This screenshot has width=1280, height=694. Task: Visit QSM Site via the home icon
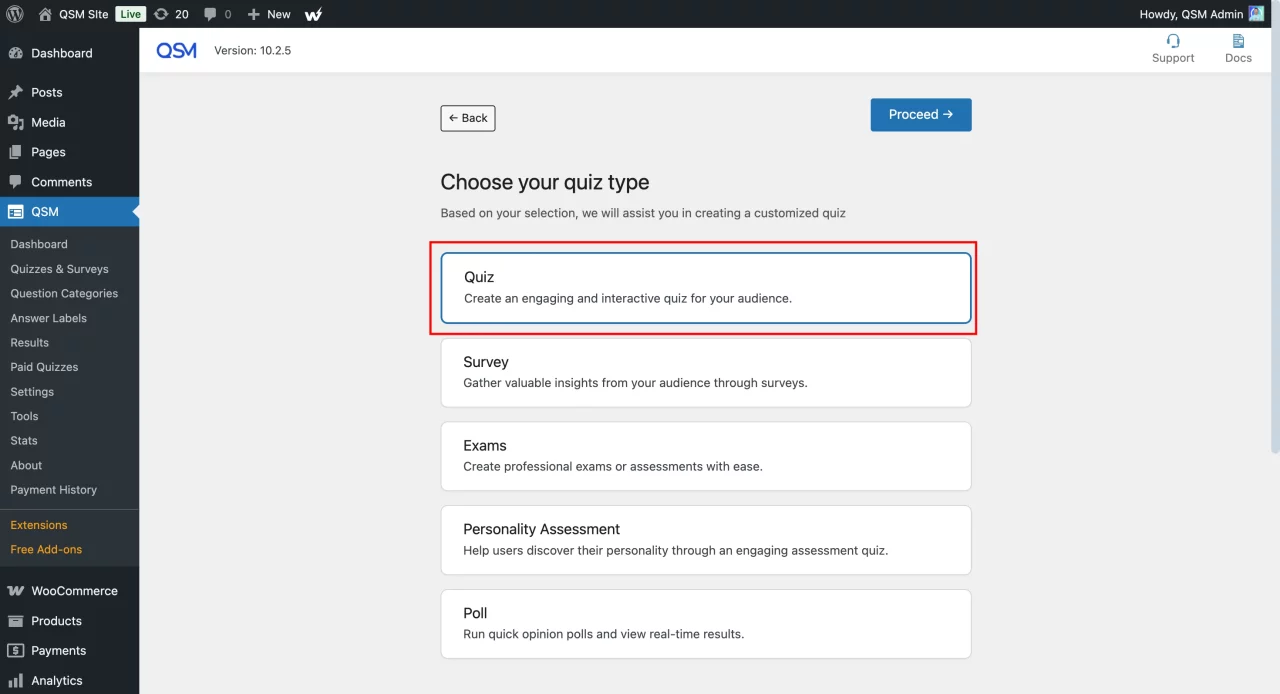click(44, 14)
